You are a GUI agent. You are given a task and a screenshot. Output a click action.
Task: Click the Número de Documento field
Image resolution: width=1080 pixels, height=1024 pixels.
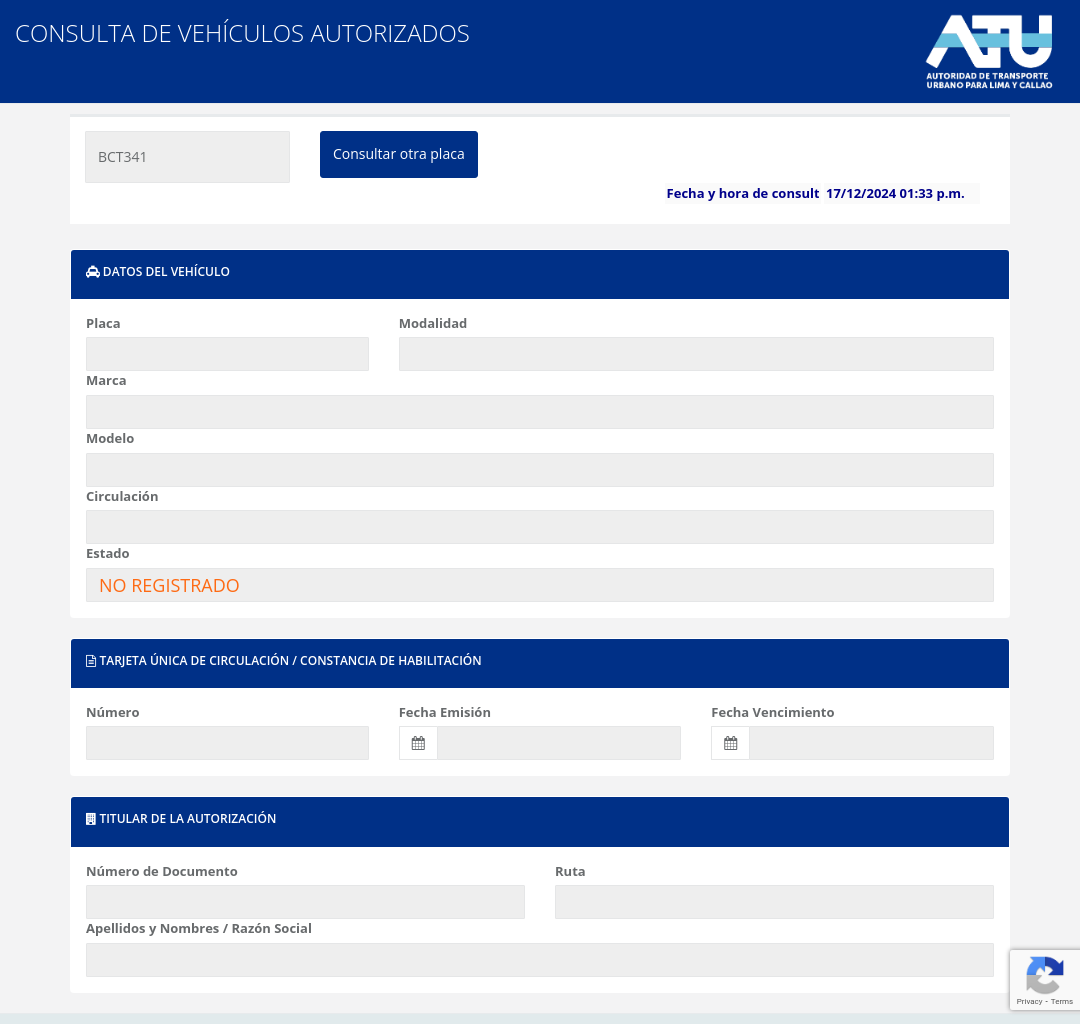(305, 902)
